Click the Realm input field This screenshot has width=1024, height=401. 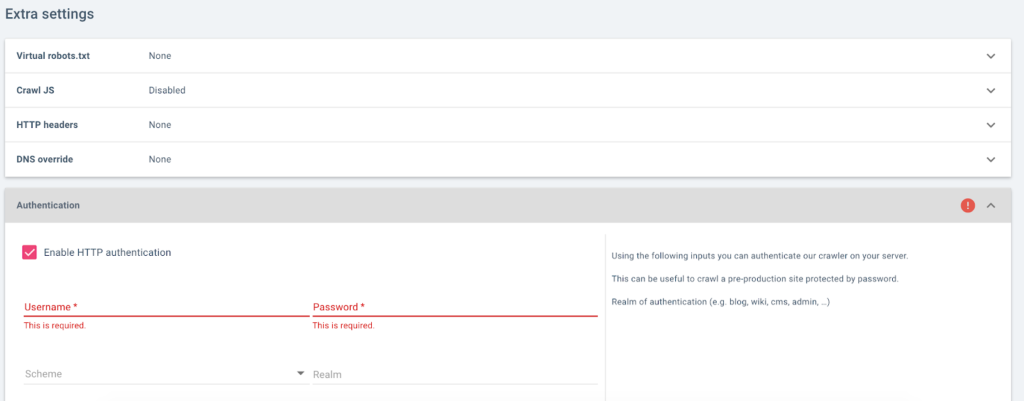tap(454, 374)
